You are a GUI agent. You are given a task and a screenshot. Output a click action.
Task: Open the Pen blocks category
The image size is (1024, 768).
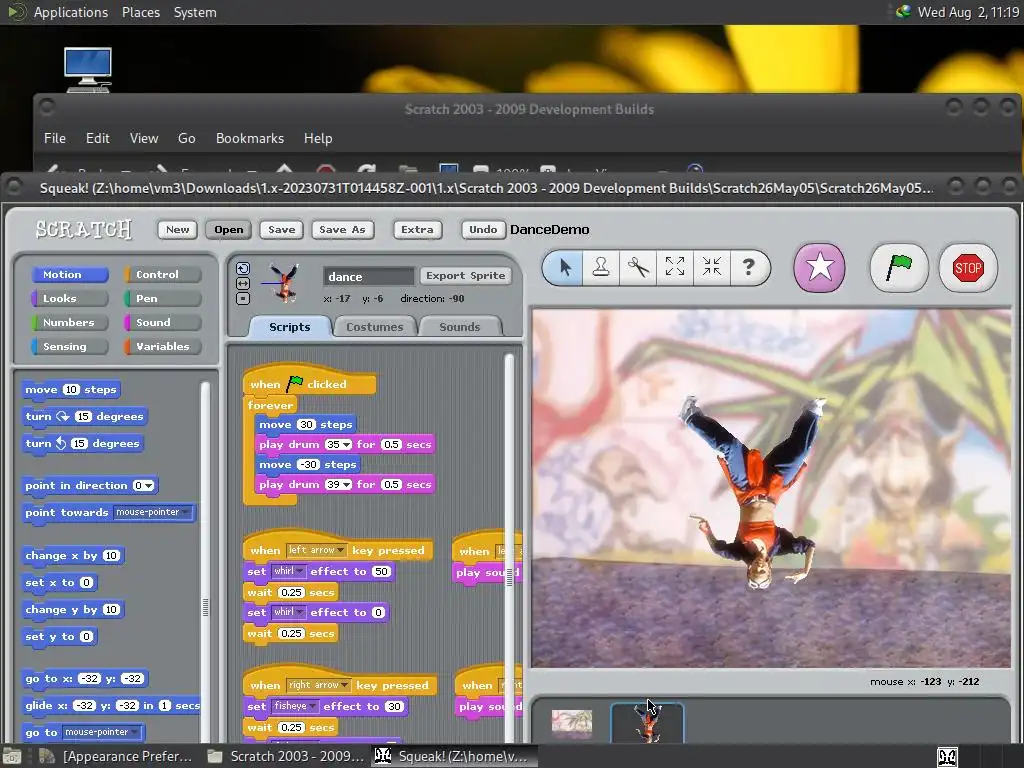pyautogui.click(x=163, y=298)
